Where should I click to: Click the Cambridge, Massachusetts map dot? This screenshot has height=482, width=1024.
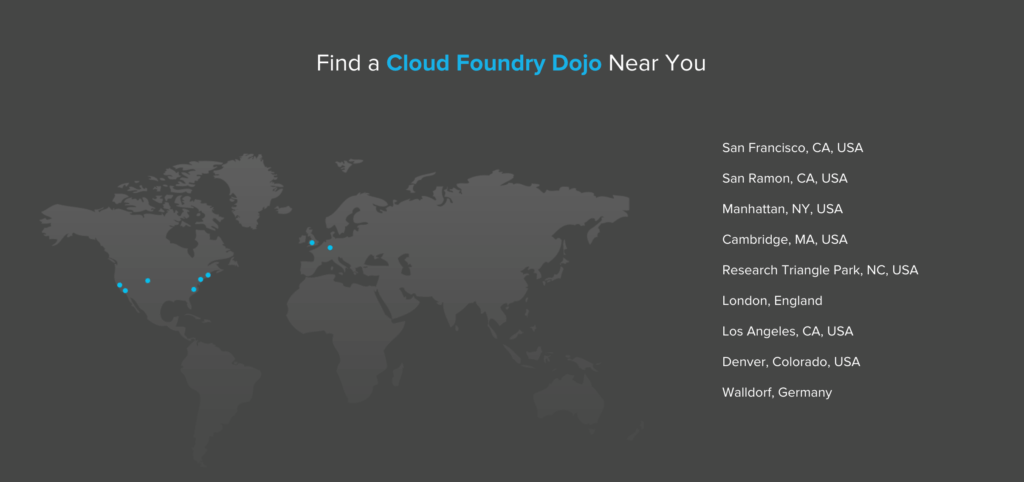tap(208, 275)
